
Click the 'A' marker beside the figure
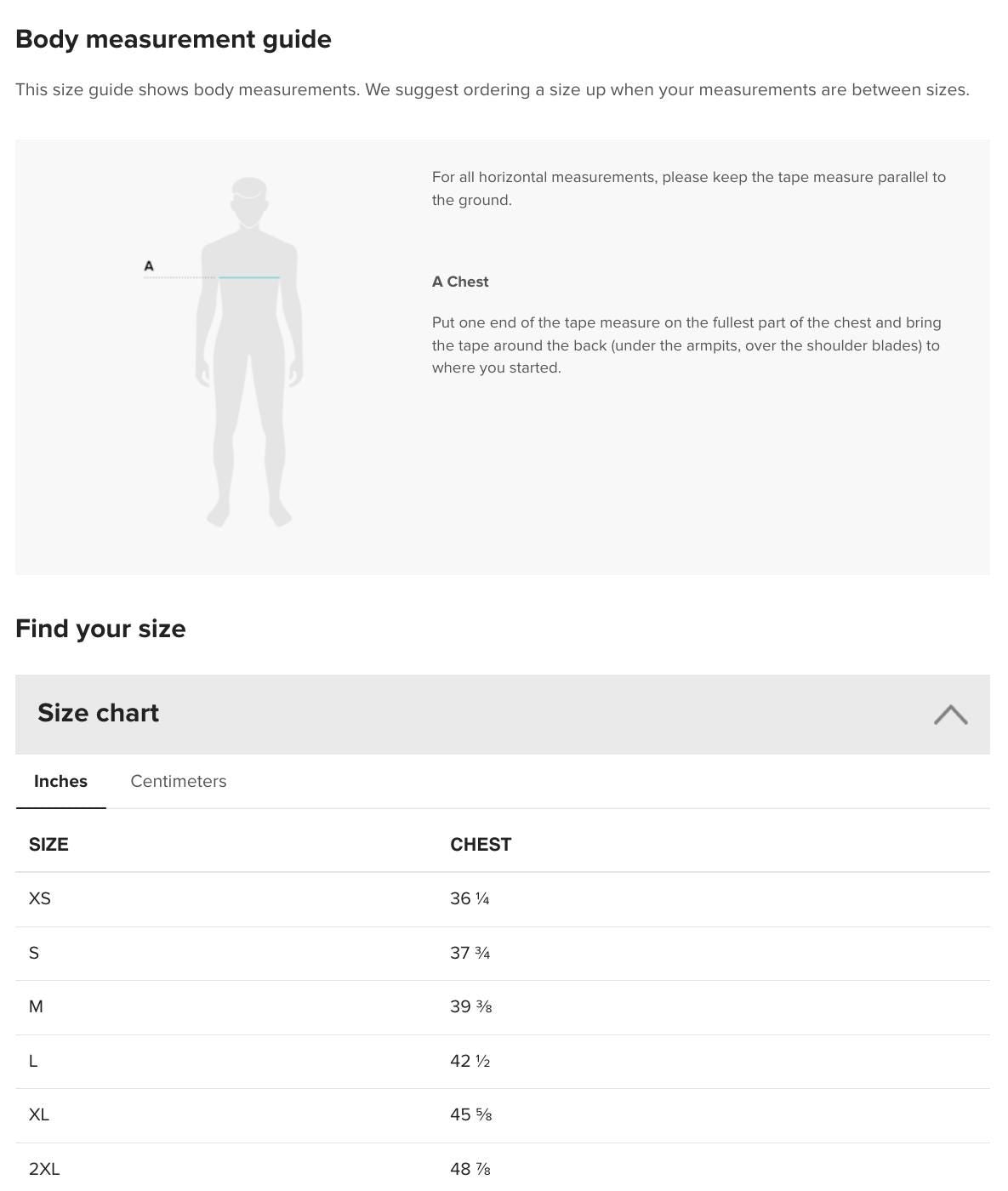(x=149, y=266)
